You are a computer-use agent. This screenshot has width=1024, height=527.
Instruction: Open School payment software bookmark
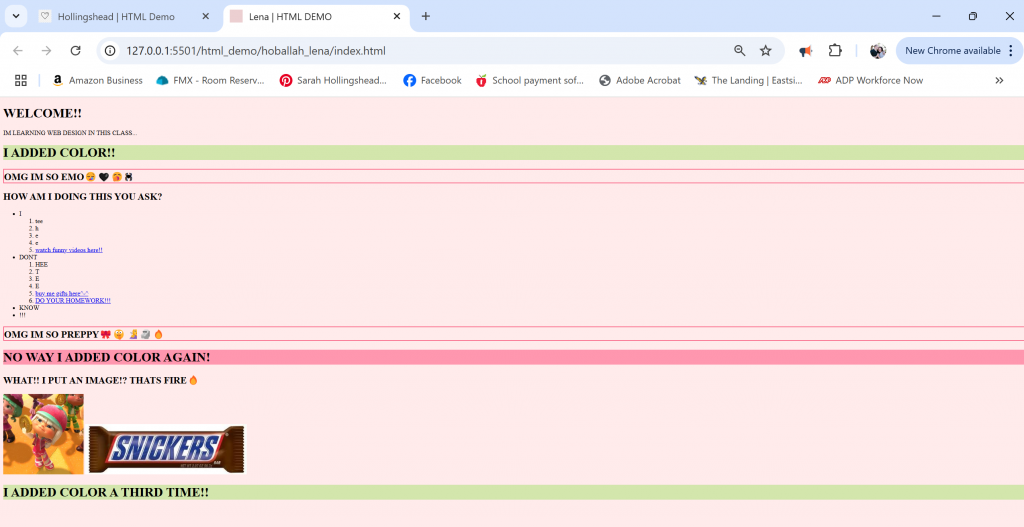(530, 80)
